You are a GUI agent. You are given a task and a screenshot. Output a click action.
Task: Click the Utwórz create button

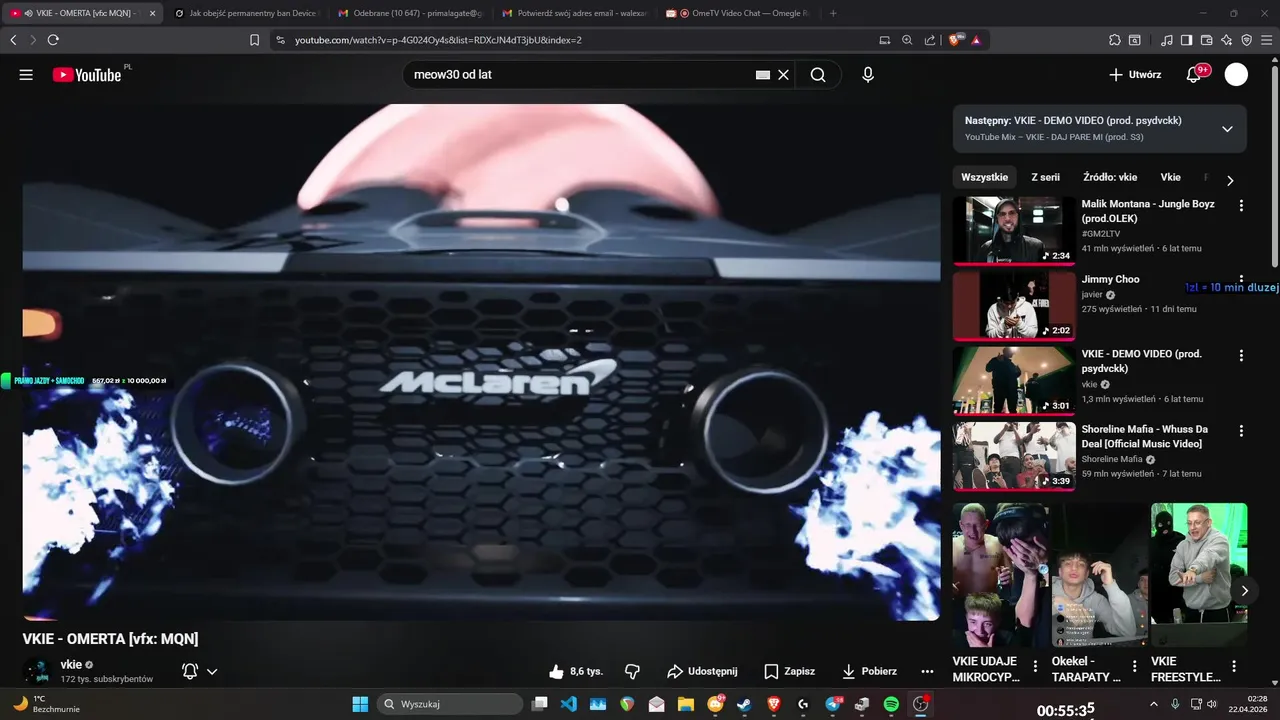click(1135, 75)
